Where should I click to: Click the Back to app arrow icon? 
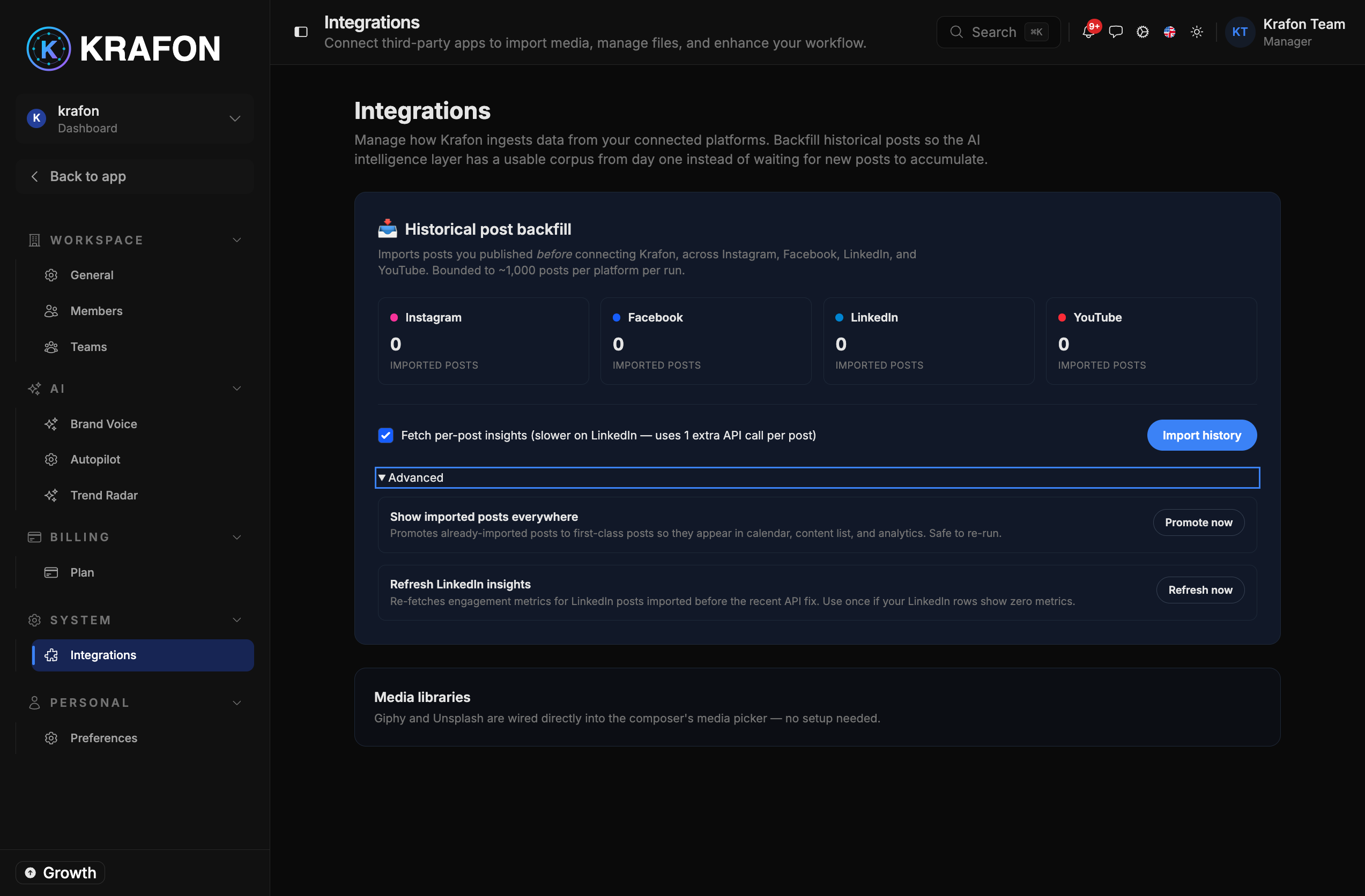click(34, 176)
